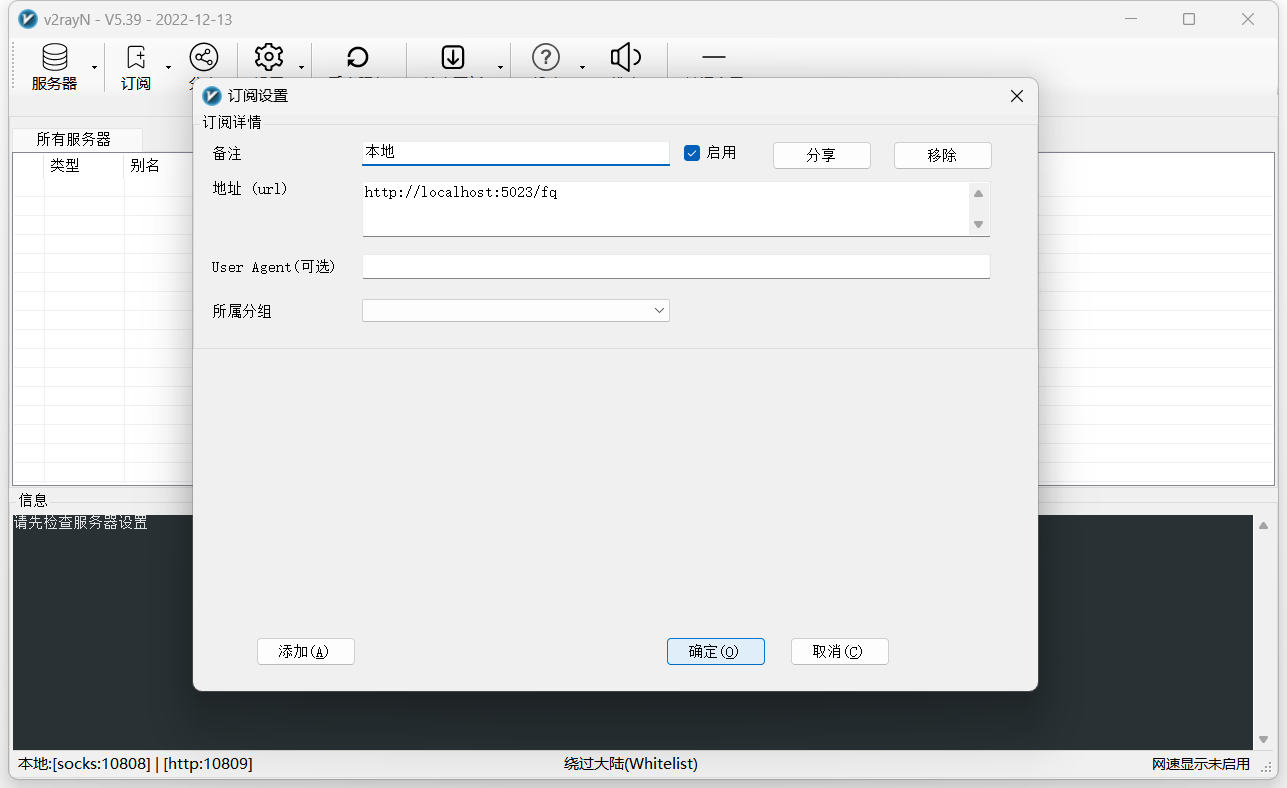Click the check update download icon
1287x788 pixels.
[x=453, y=57]
